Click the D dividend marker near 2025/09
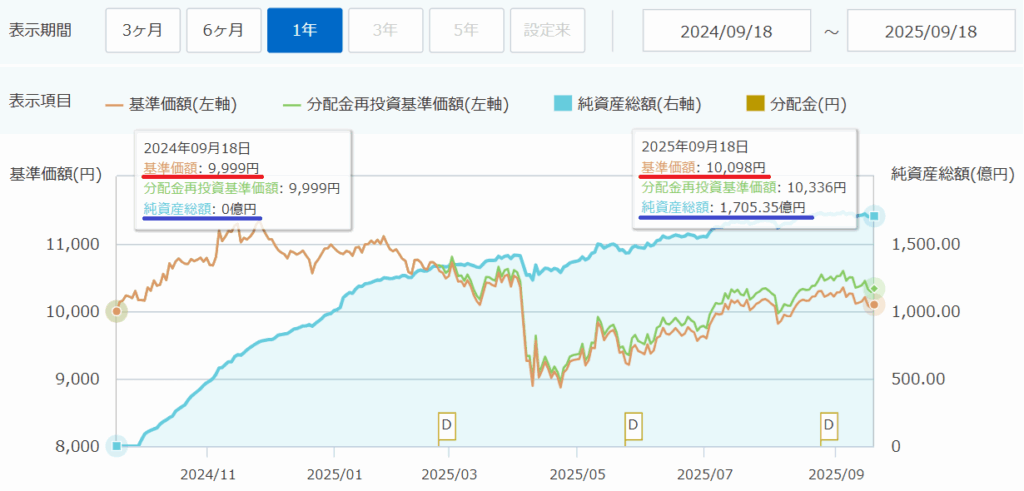 (828, 425)
